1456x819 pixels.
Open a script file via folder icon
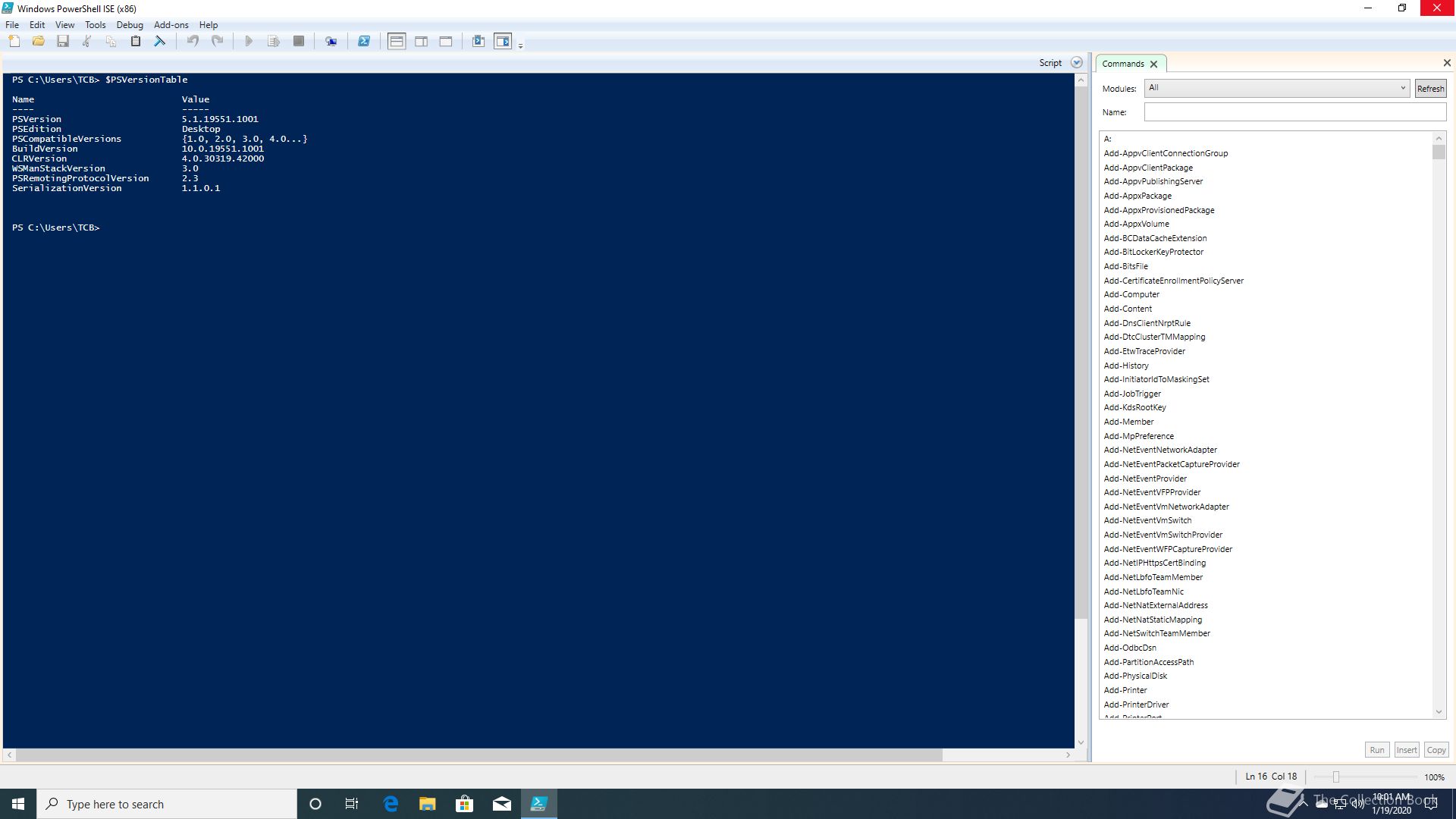click(39, 41)
